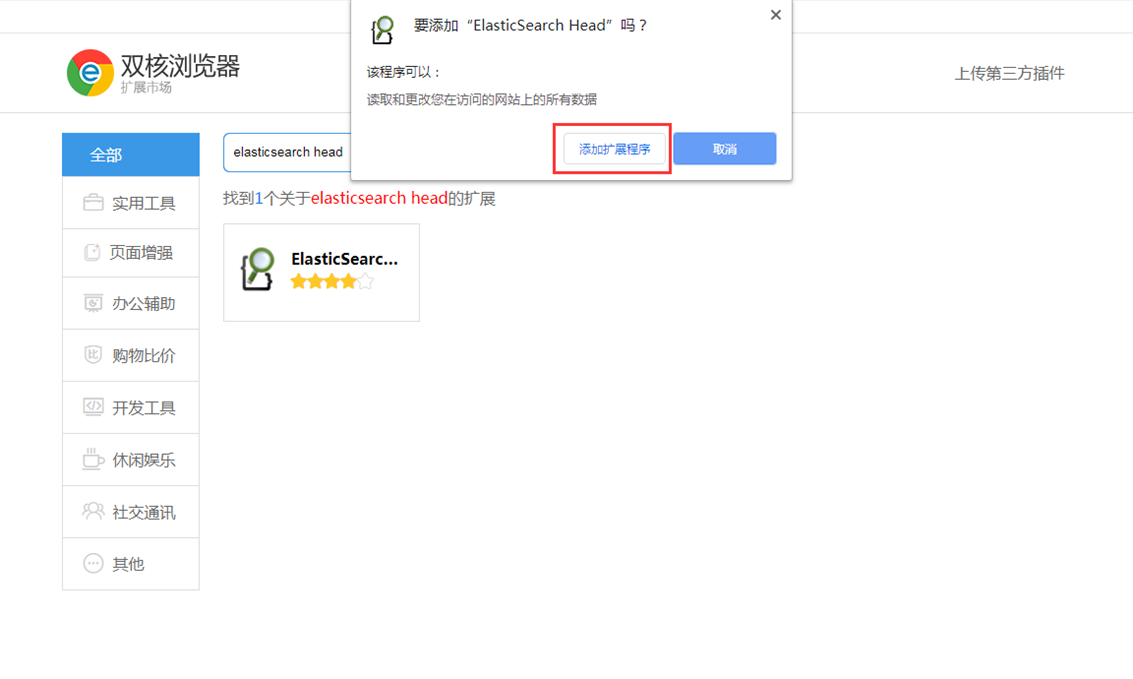Click the briefcase icon beside 实用工具
The width and height of the screenshot is (1133, 679).
click(93, 202)
